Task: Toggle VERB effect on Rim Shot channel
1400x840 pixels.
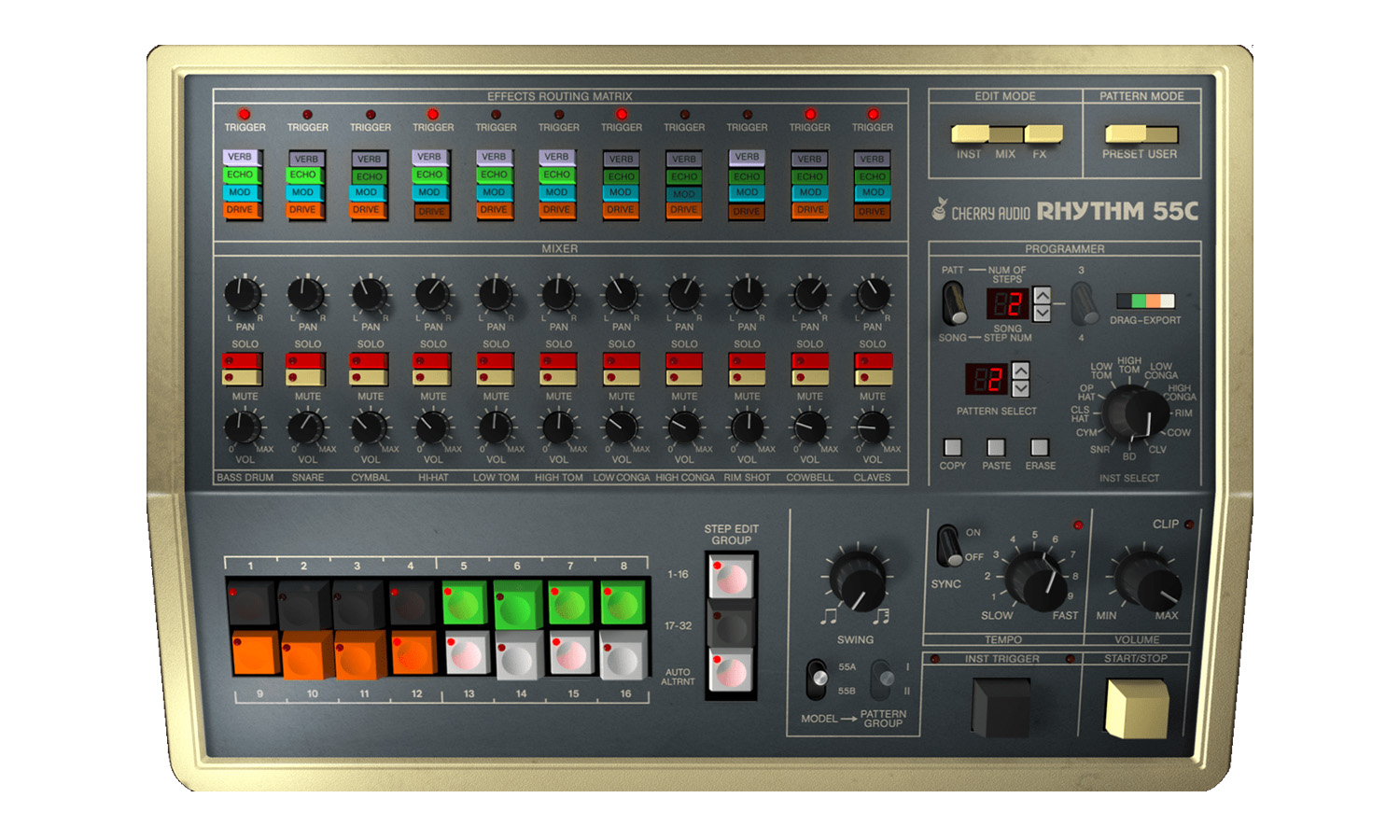Action: [747, 157]
